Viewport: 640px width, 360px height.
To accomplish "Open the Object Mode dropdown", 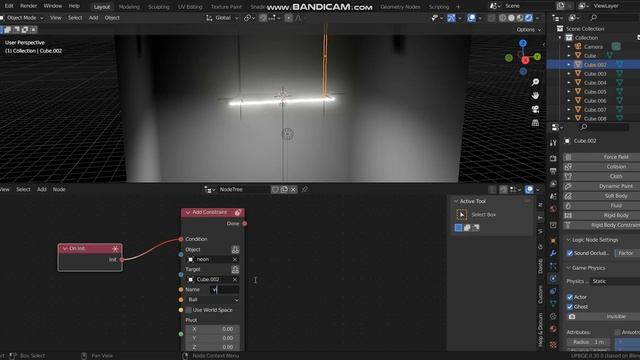I will coord(22,18).
